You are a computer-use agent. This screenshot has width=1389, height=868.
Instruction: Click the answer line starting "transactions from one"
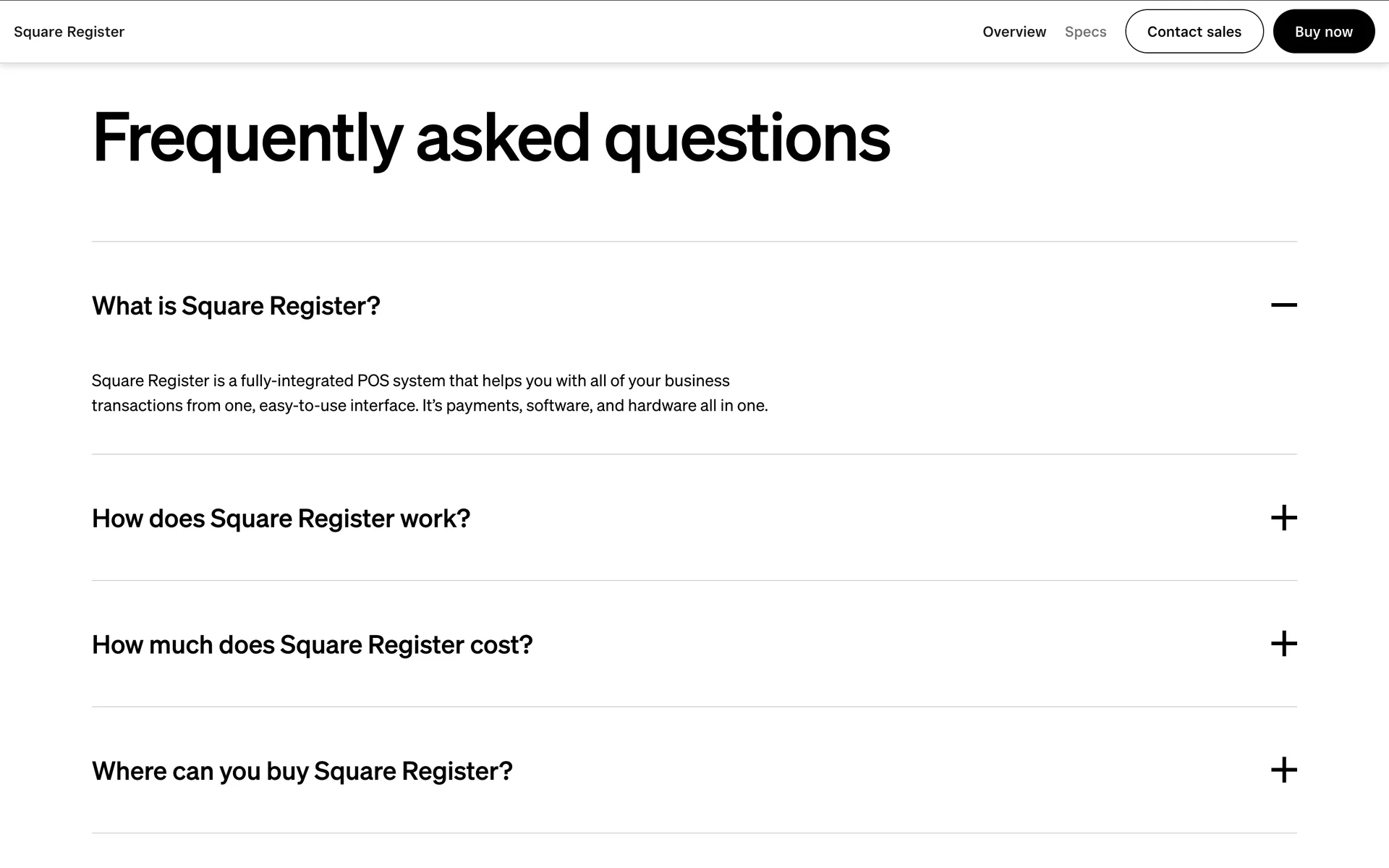click(429, 406)
